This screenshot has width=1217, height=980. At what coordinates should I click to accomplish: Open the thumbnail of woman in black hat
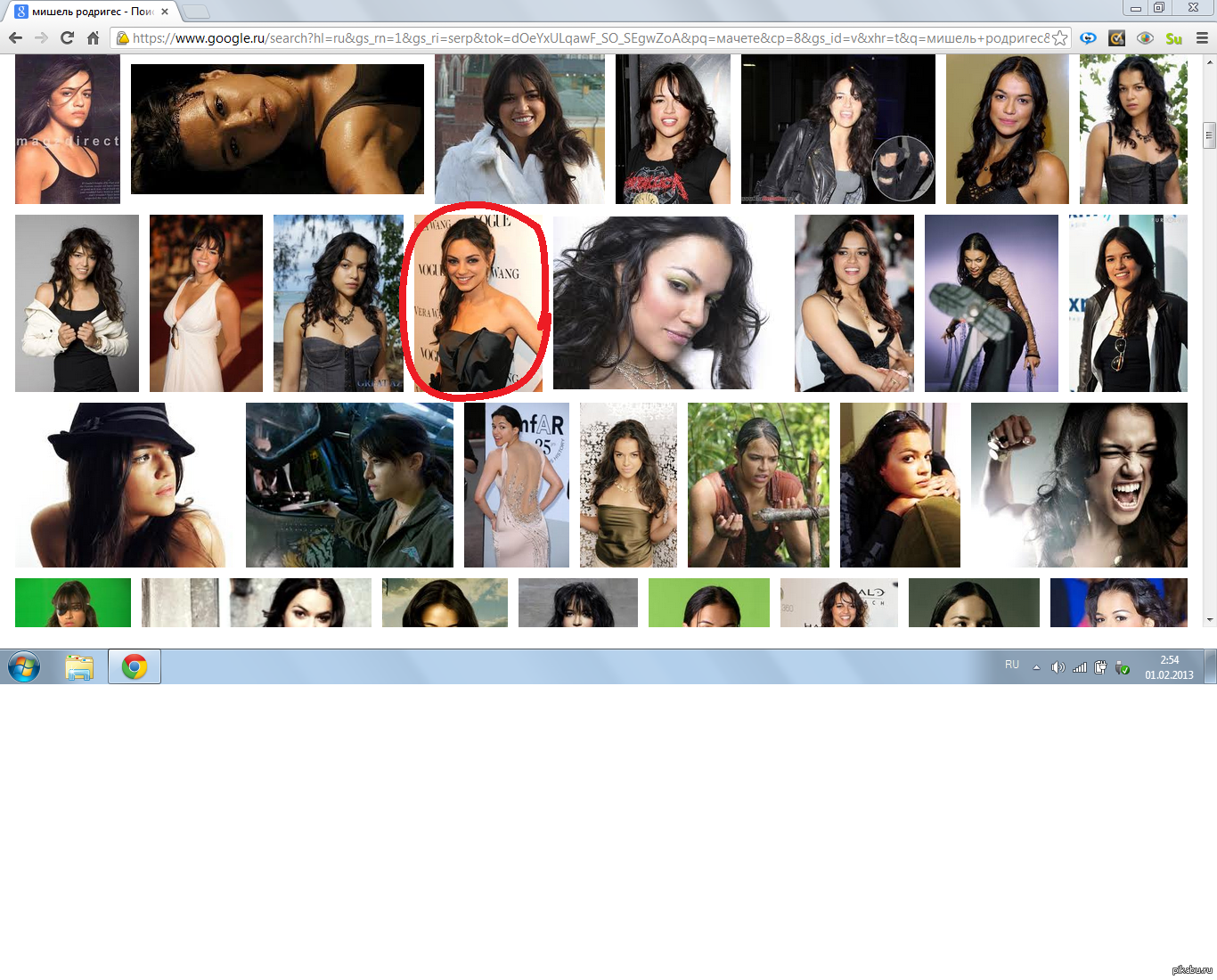(125, 485)
